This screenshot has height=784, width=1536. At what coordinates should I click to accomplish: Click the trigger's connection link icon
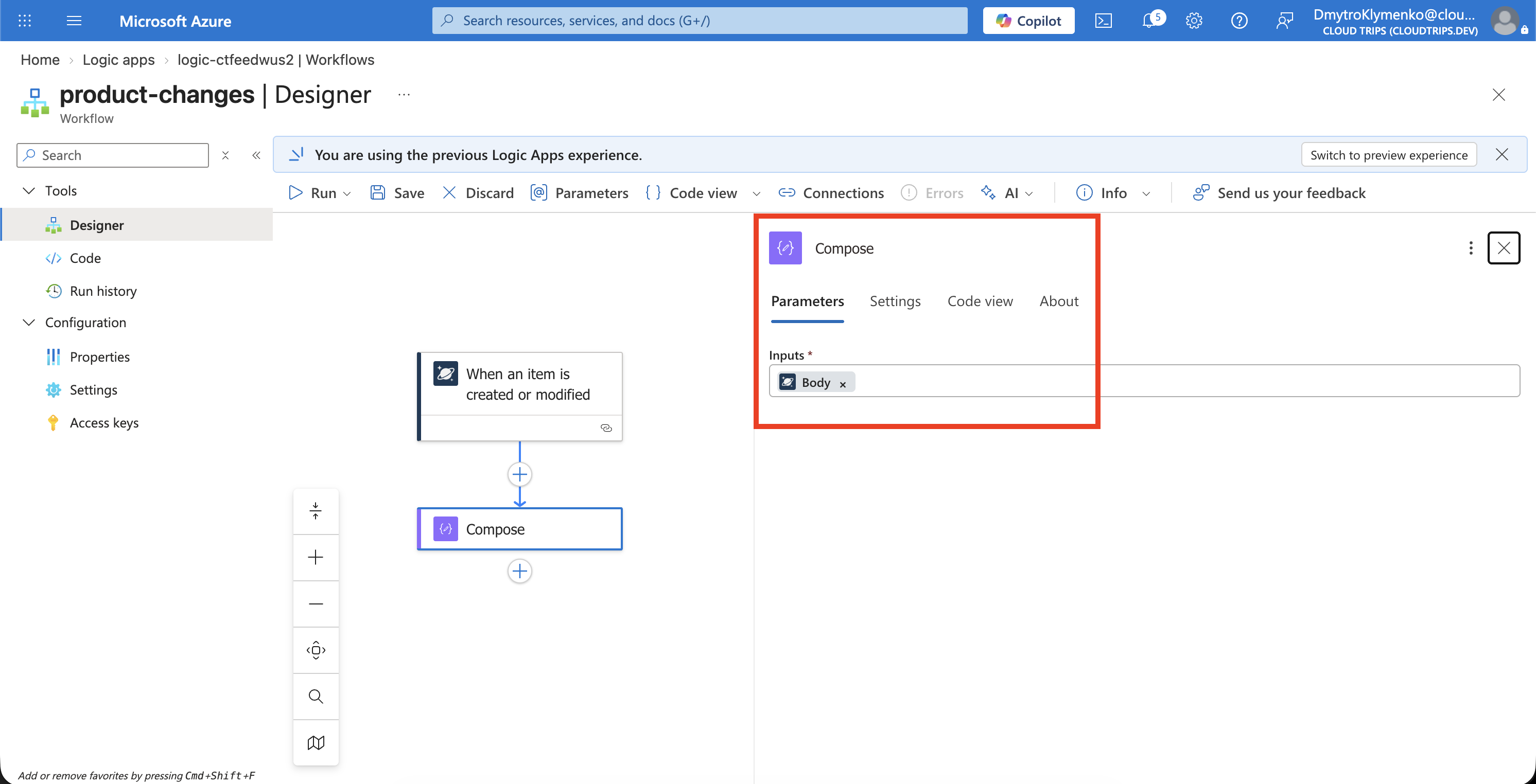[x=606, y=427]
